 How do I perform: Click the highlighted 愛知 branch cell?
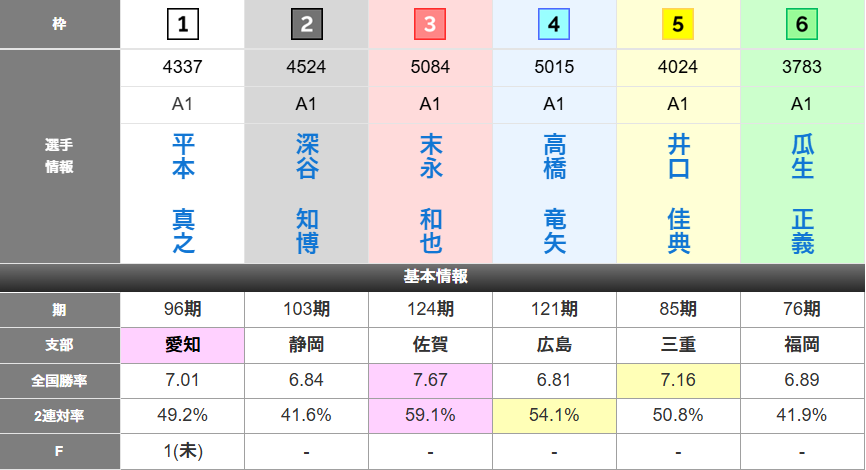[182, 345]
